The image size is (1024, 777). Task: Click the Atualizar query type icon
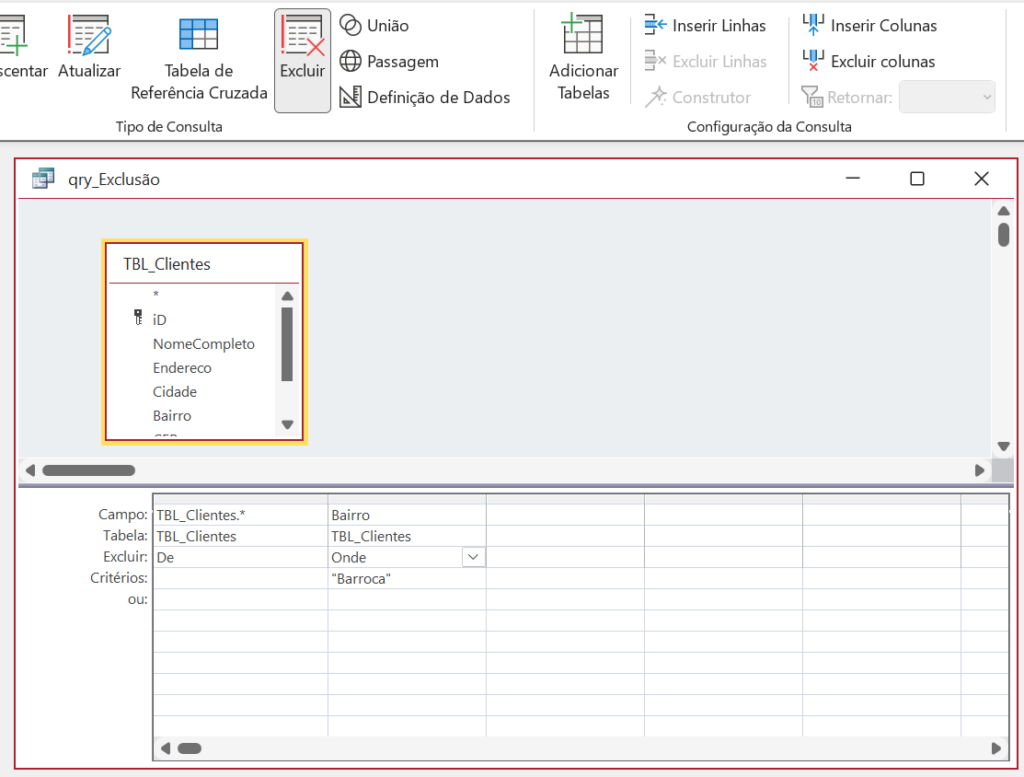[89, 36]
